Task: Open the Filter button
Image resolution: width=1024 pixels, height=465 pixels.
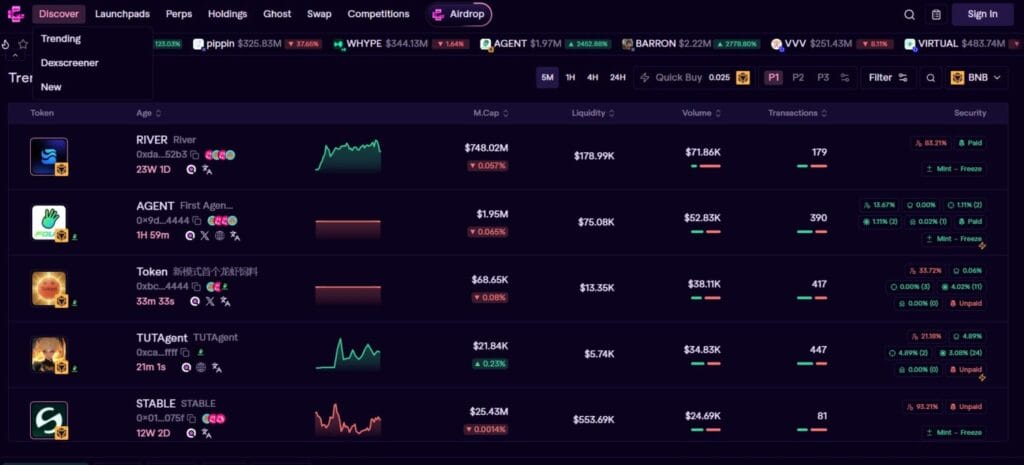Action: [888, 78]
